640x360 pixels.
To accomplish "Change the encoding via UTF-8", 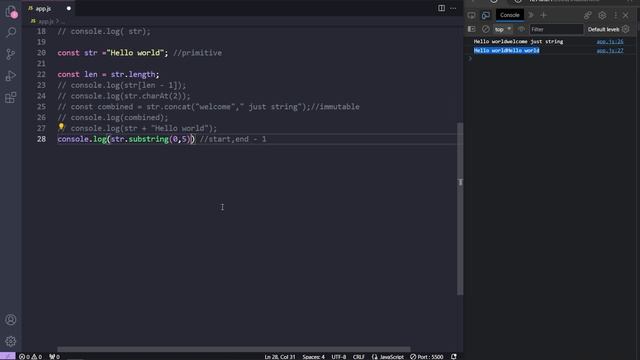I will (x=338, y=357).
